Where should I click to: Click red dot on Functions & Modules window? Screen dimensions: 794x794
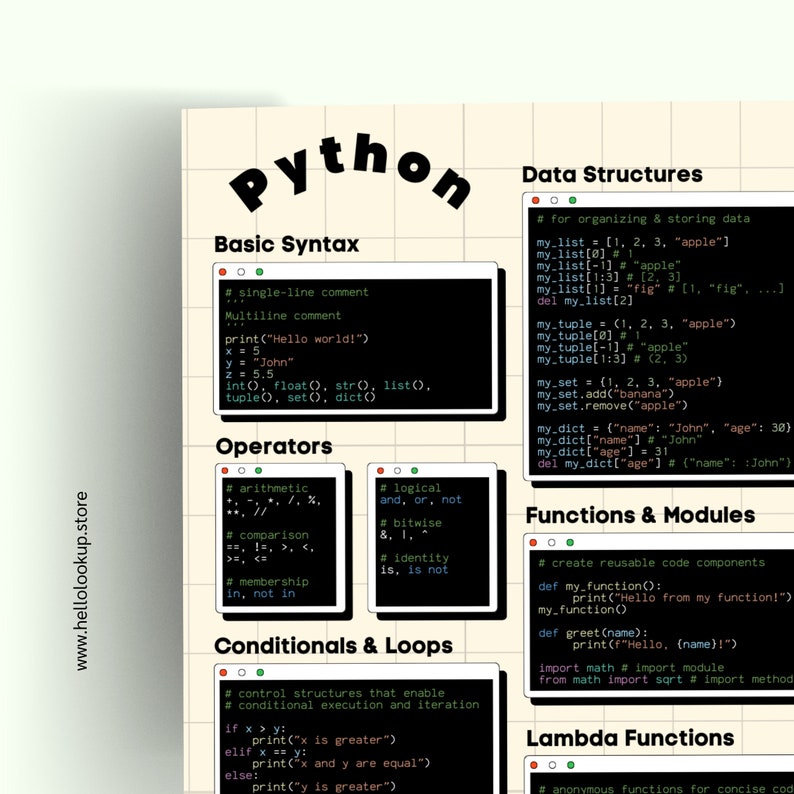pos(533,542)
